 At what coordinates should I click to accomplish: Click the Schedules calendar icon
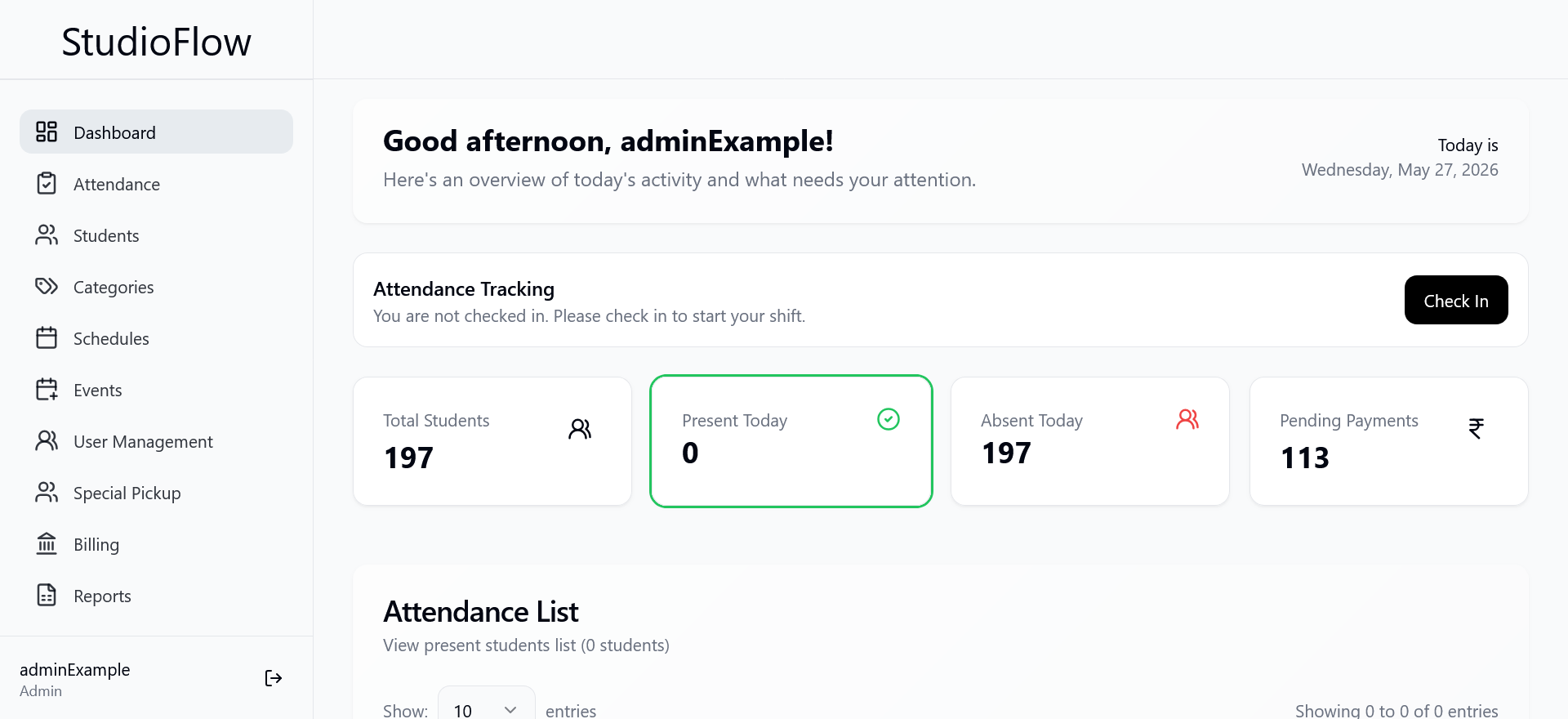point(47,337)
